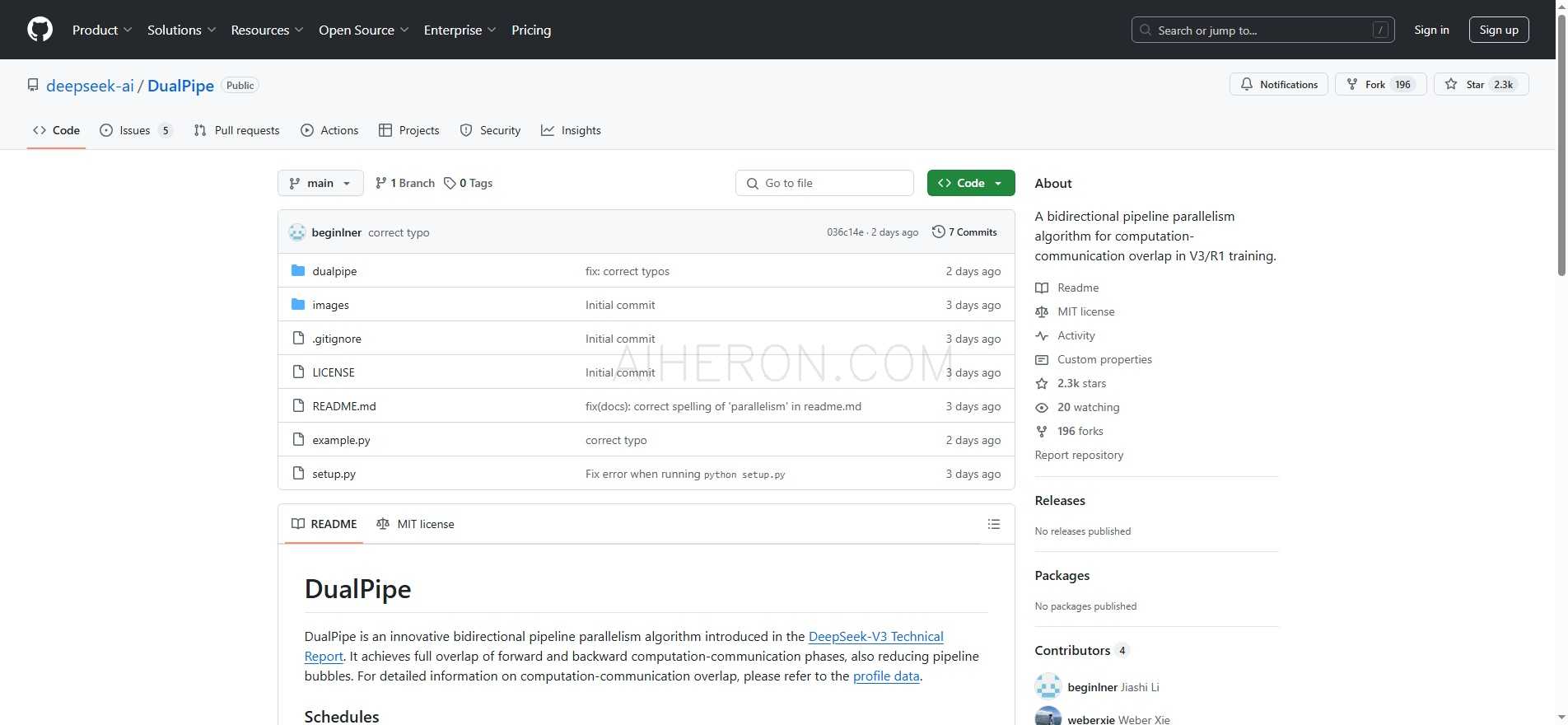1568x725 pixels.
Task: Click the repository icon beside deepseek-ai
Action: coord(33,86)
